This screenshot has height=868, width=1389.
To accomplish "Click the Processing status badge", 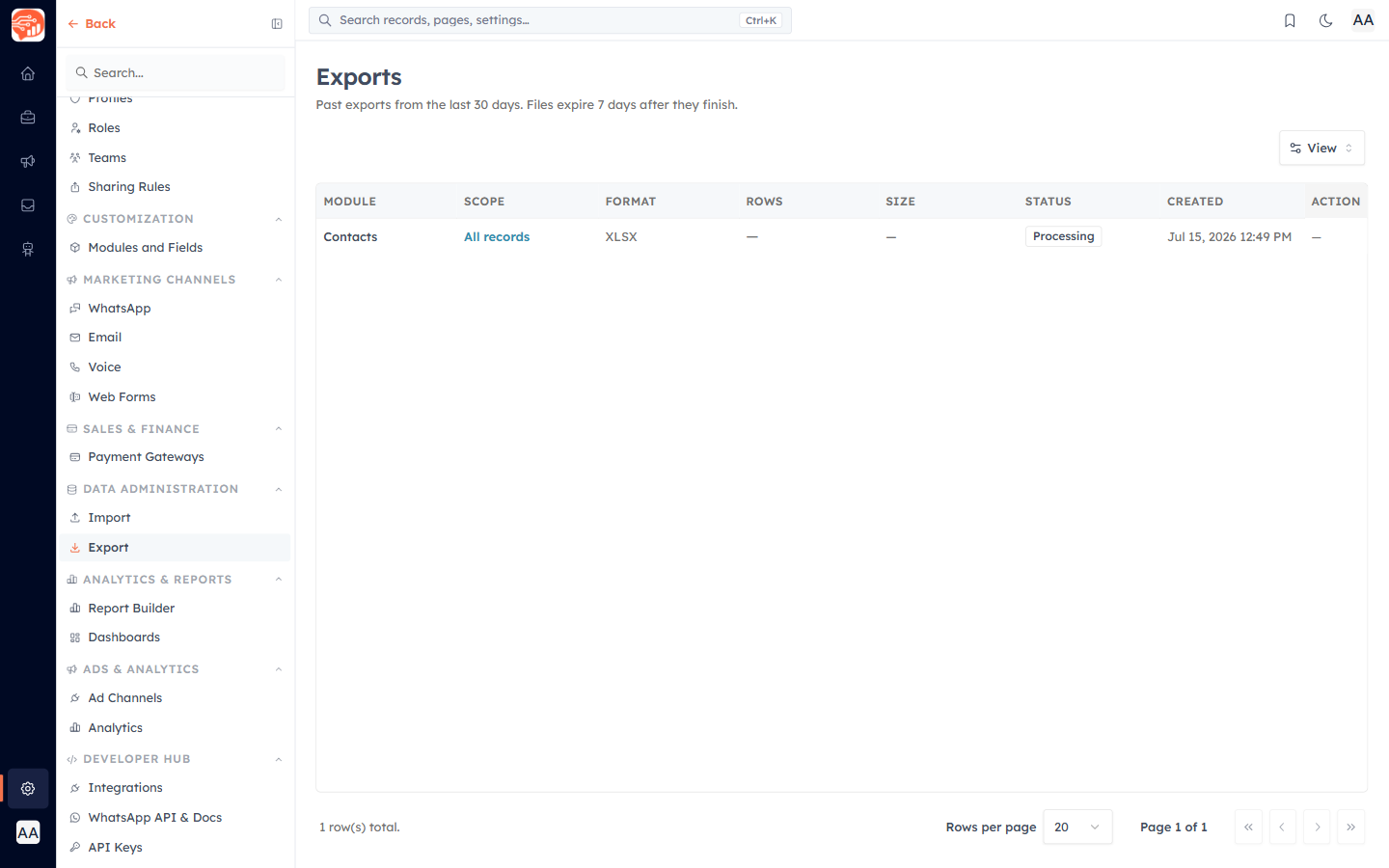I will pos(1063,236).
